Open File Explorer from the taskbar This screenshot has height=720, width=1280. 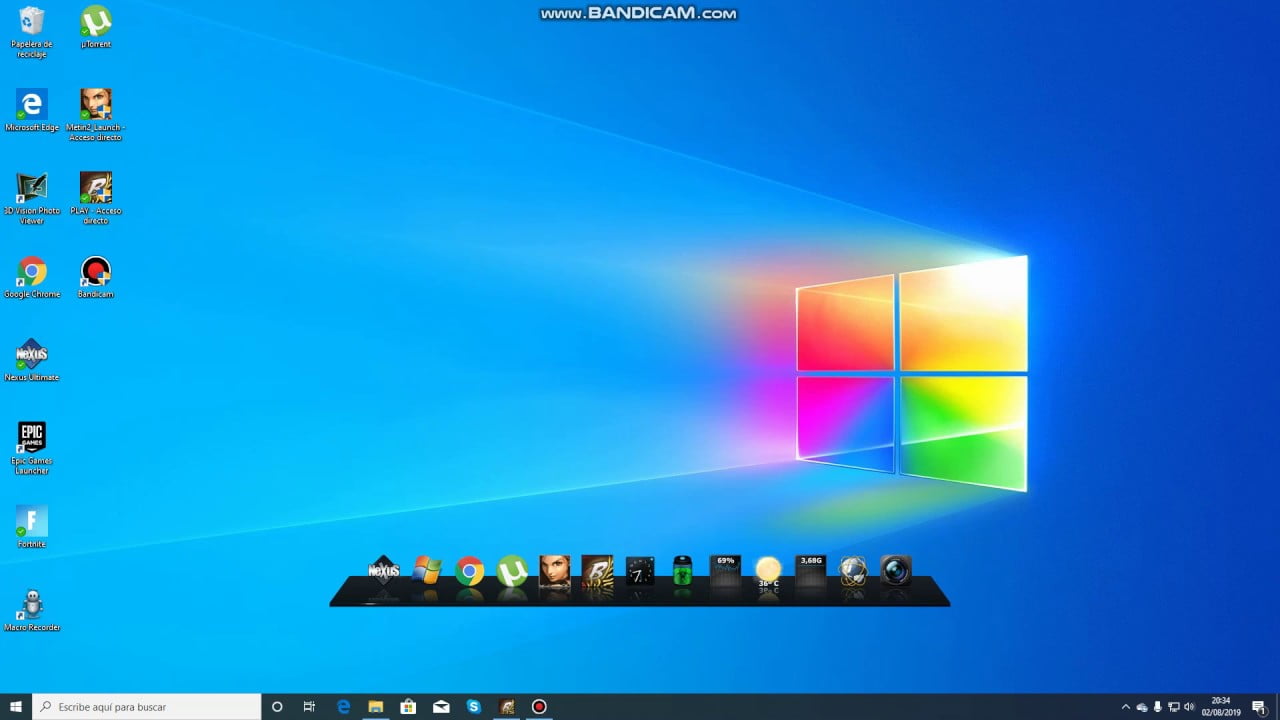coord(376,707)
